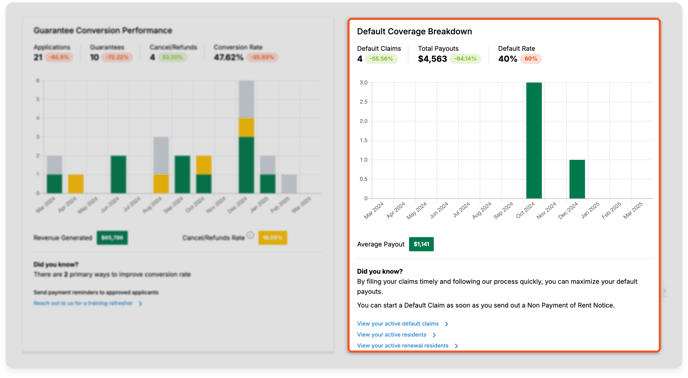Click the gray top segment of the Dec 2024 conversion bar
This screenshot has height=378, width=688.
[x=246, y=99]
